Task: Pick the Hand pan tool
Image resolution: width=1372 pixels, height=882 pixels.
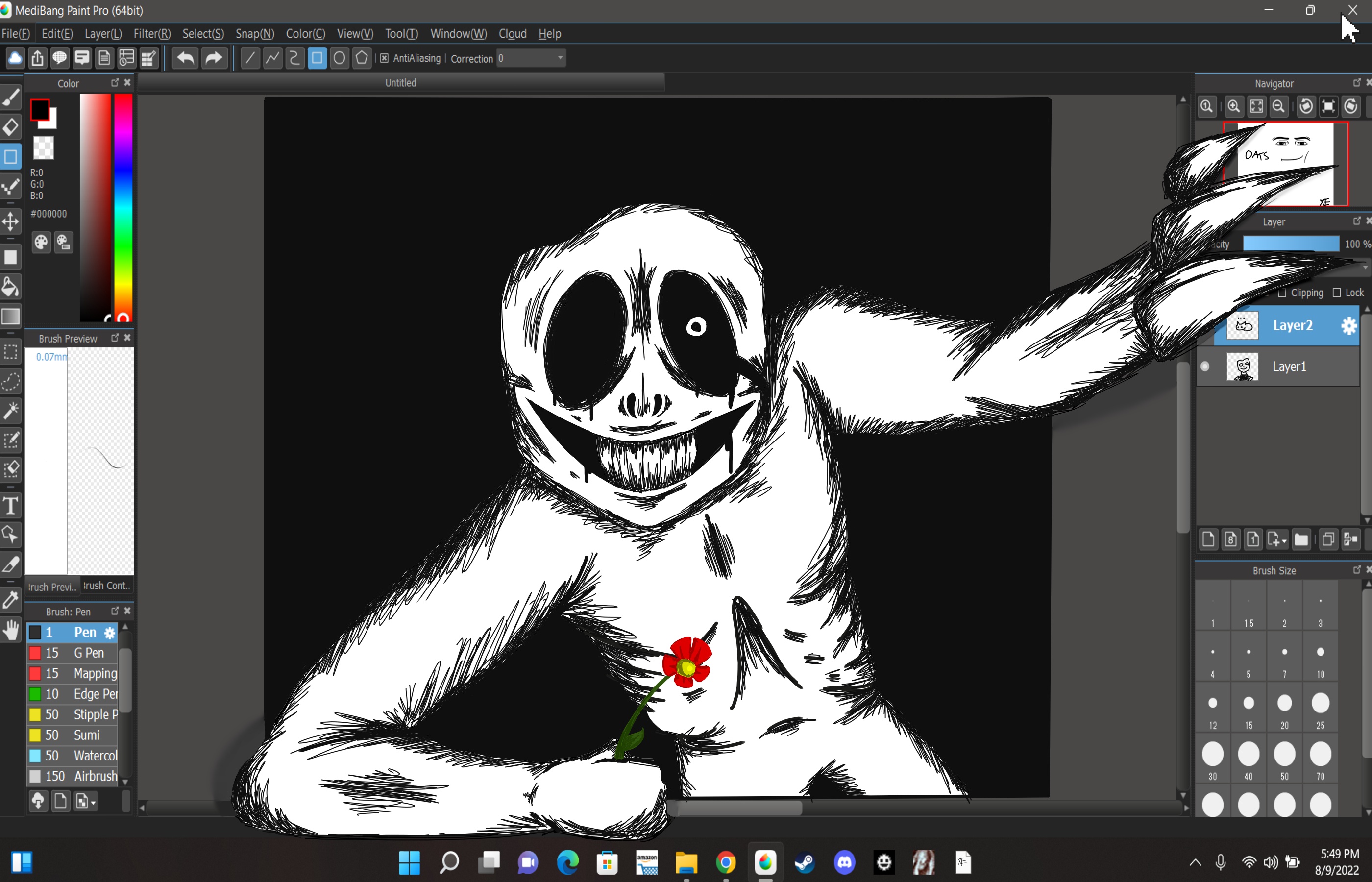Action: (11, 630)
